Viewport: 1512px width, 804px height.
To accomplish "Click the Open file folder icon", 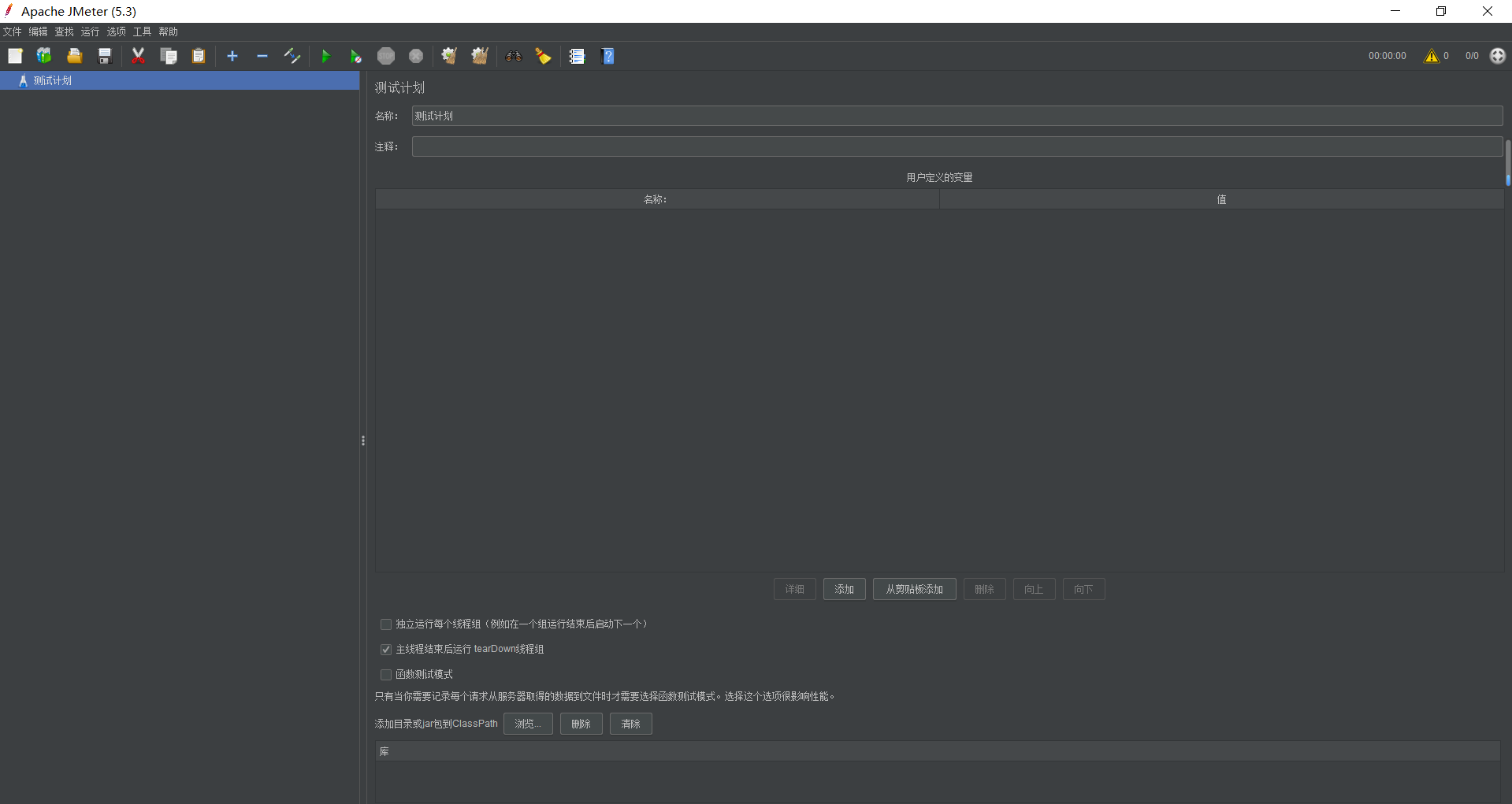I will (75, 56).
